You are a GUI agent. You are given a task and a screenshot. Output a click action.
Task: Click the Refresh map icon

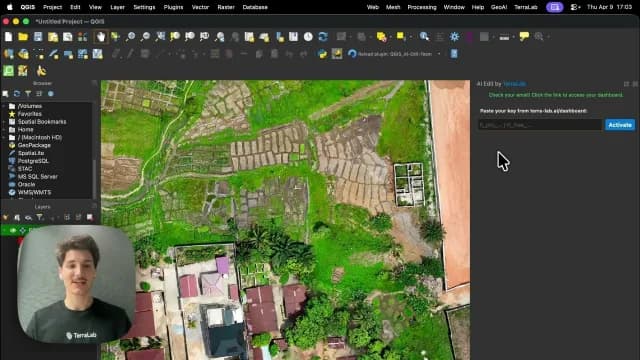tap(323, 37)
